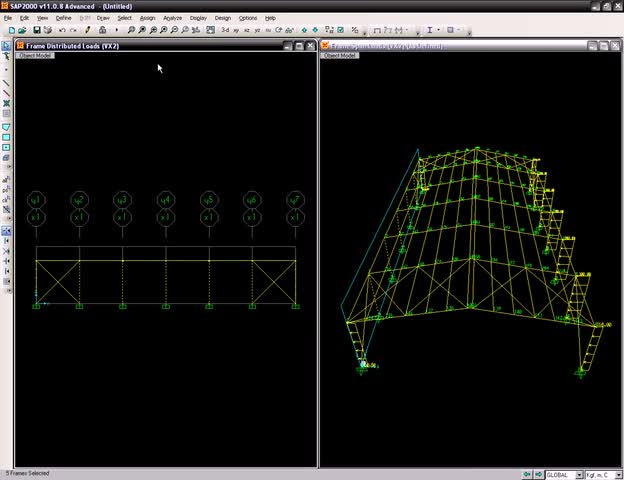This screenshot has width=624, height=480.
Task: Select the Draw Rectangular Area tool
Action: click(x=6, y=137)
